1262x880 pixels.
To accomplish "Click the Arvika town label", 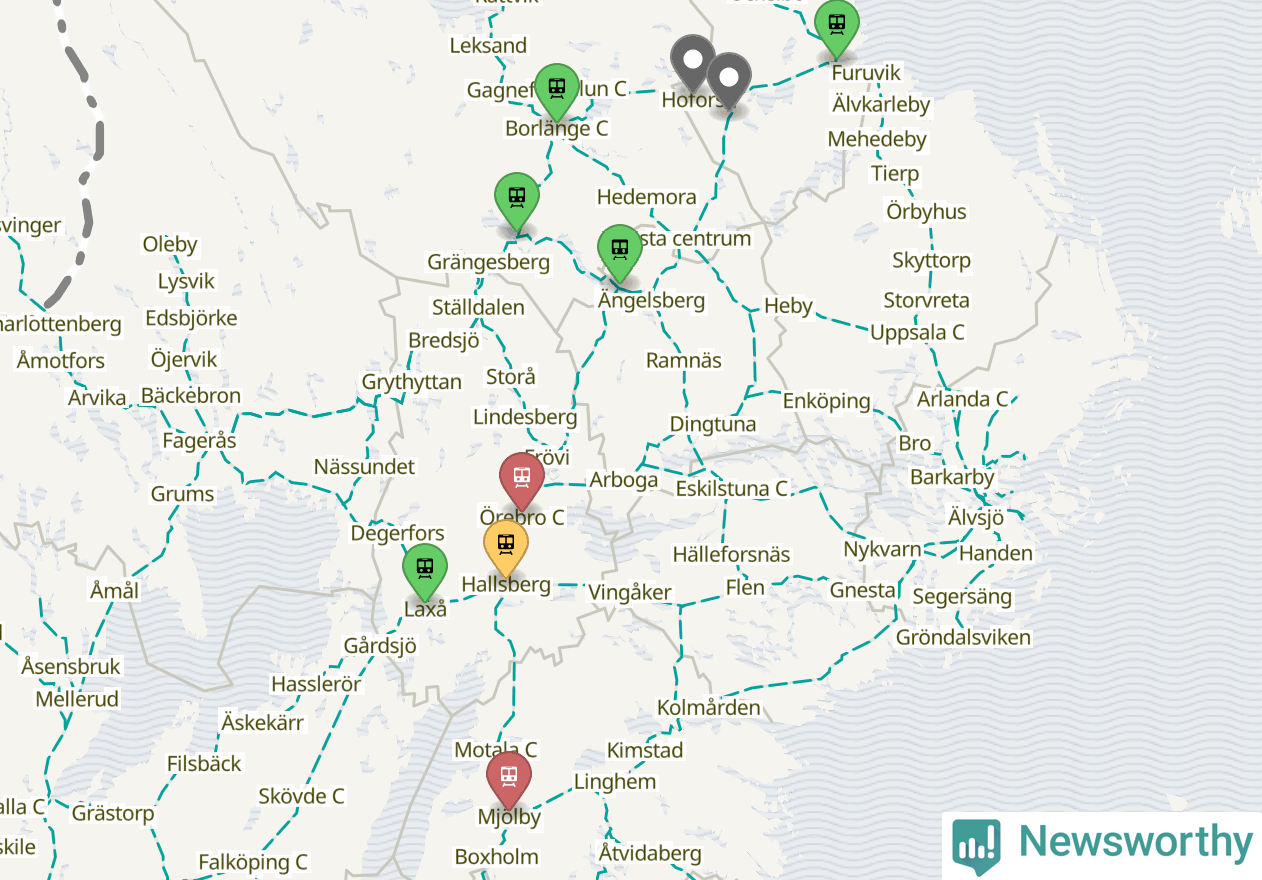I will 97,398.
